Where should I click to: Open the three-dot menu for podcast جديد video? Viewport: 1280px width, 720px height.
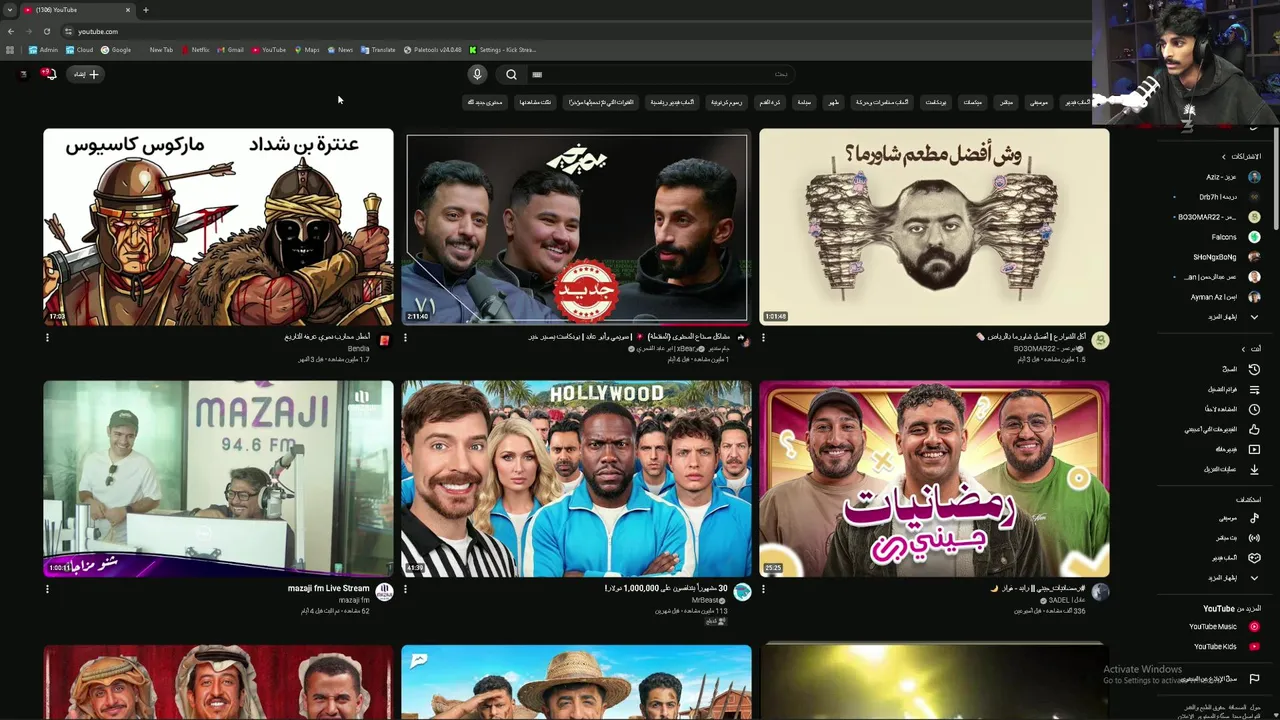pyautogui.click(x=405, y=338)
